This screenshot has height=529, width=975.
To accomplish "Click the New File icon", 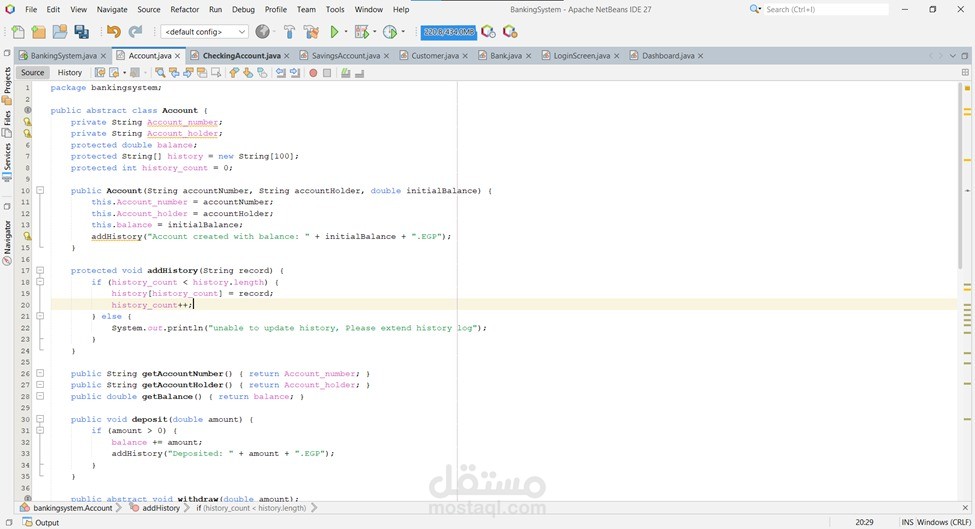I will coord(18,32).
